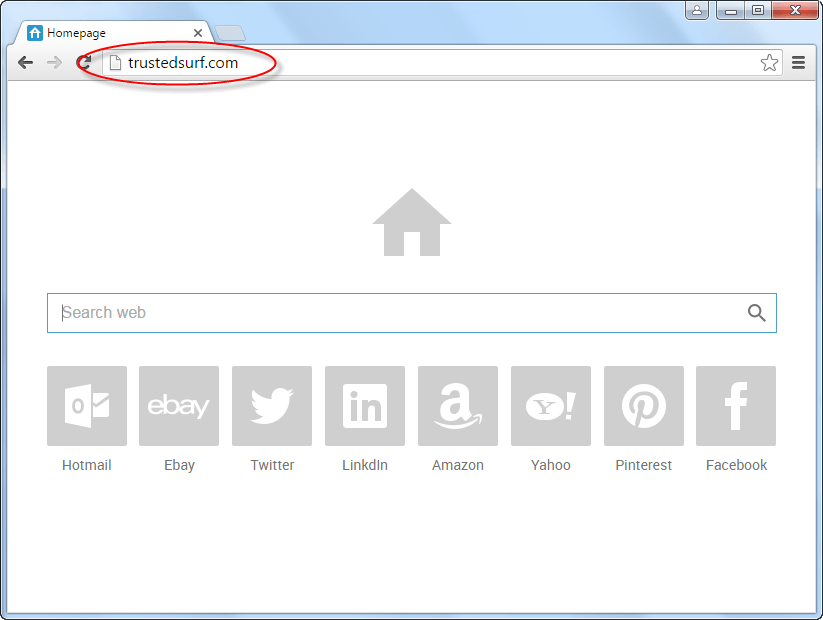Click the gray home logo
The width and height of the screenshot is (823, 620).
[x=412, y=223]
